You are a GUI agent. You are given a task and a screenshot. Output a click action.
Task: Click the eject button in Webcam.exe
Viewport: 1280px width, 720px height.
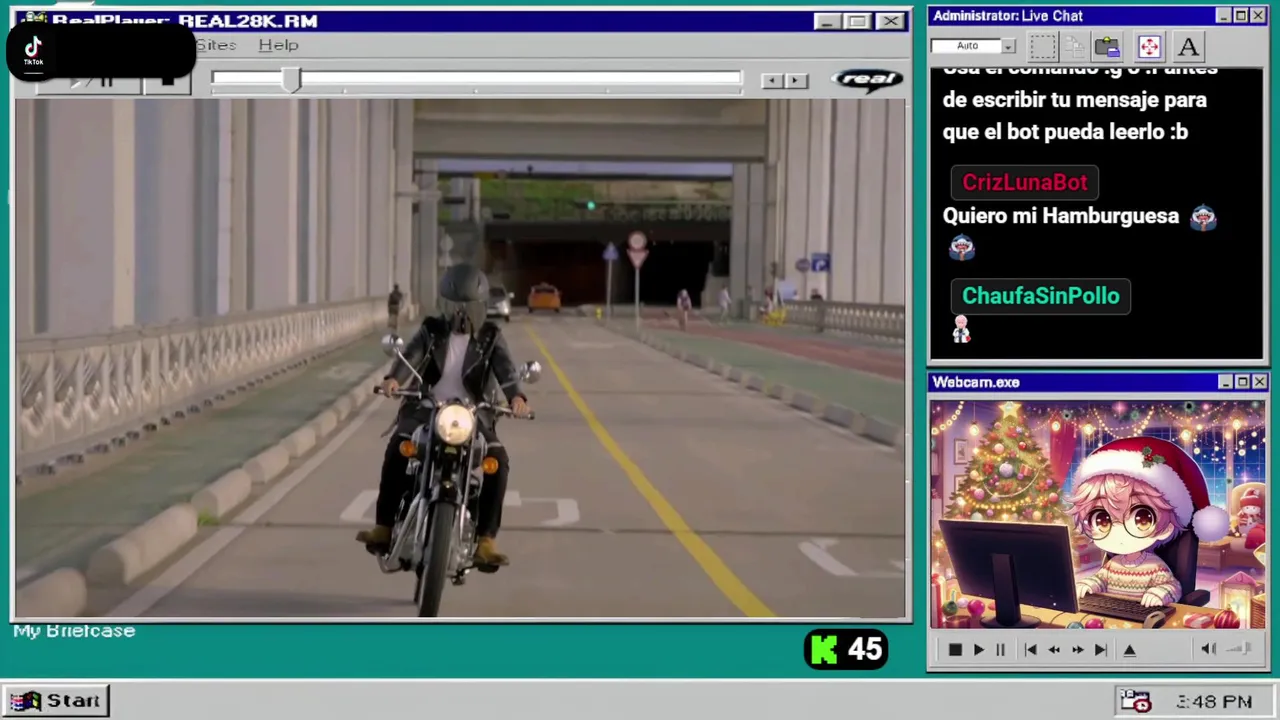coord(1130,650)
